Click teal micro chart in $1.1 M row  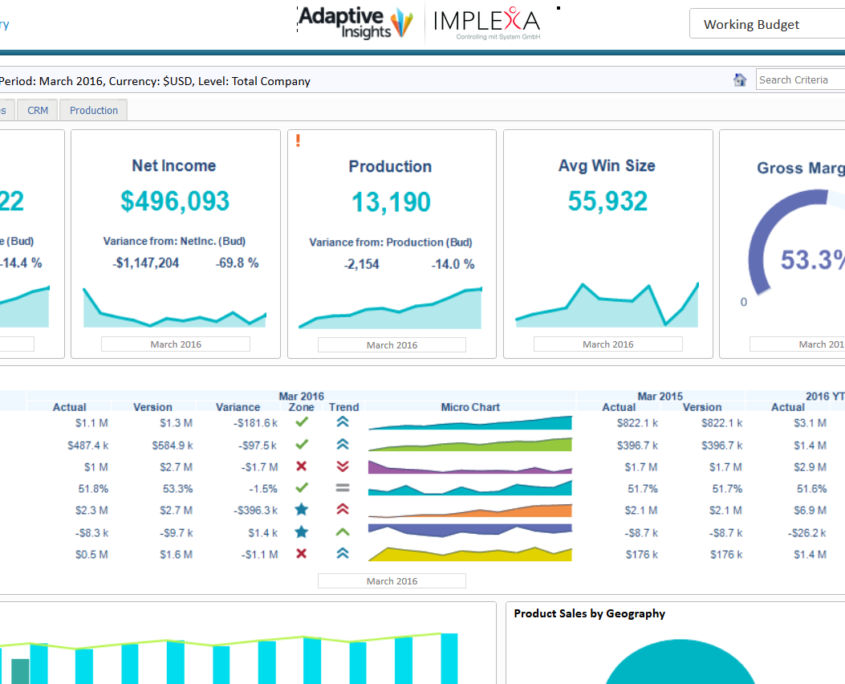coord(470,423)
